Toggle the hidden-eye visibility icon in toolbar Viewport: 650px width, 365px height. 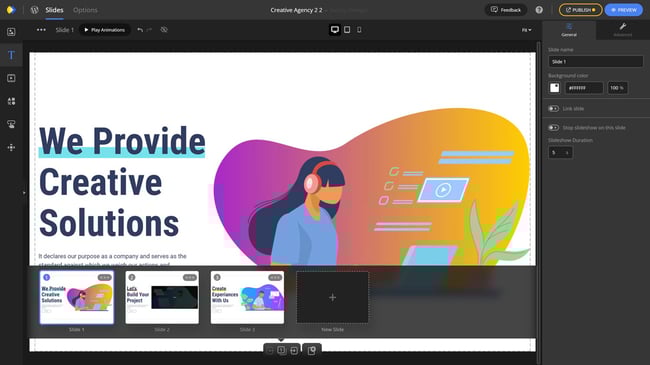[164, 30]
